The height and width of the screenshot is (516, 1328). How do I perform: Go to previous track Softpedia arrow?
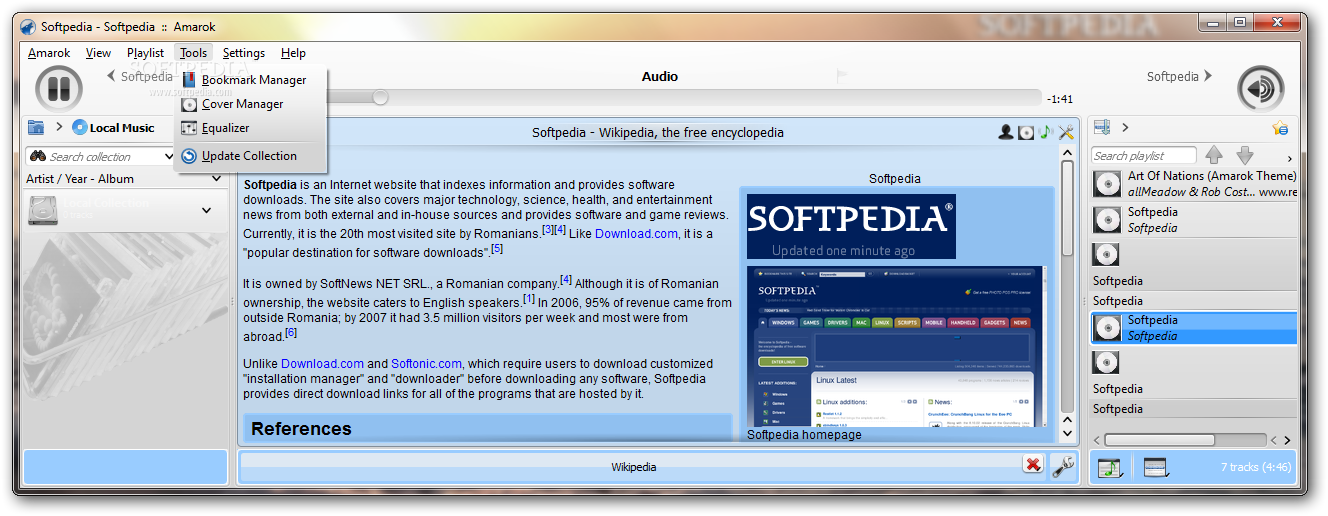[x=111, y=76]
